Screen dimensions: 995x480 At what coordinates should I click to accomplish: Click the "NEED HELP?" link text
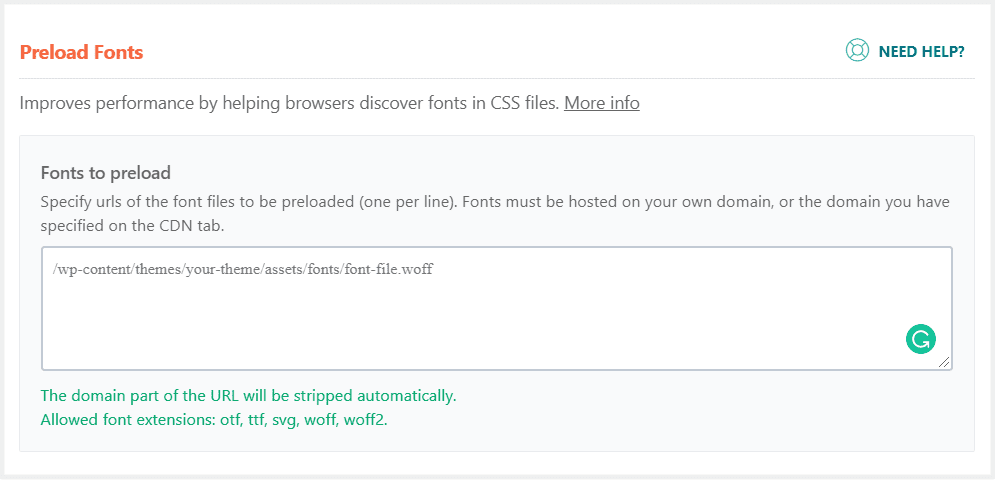tap(921, 52)
